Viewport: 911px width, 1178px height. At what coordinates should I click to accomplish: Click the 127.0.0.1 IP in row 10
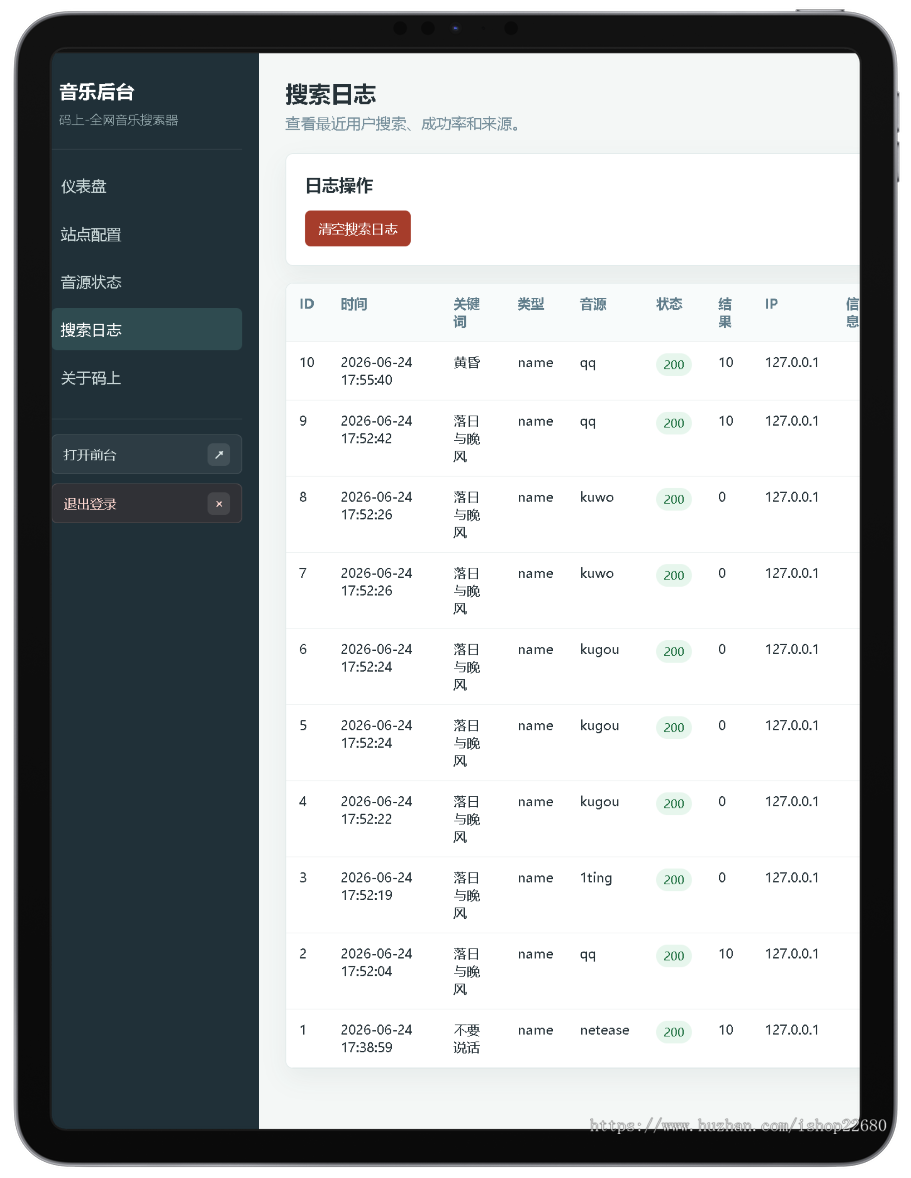(792, 362)
